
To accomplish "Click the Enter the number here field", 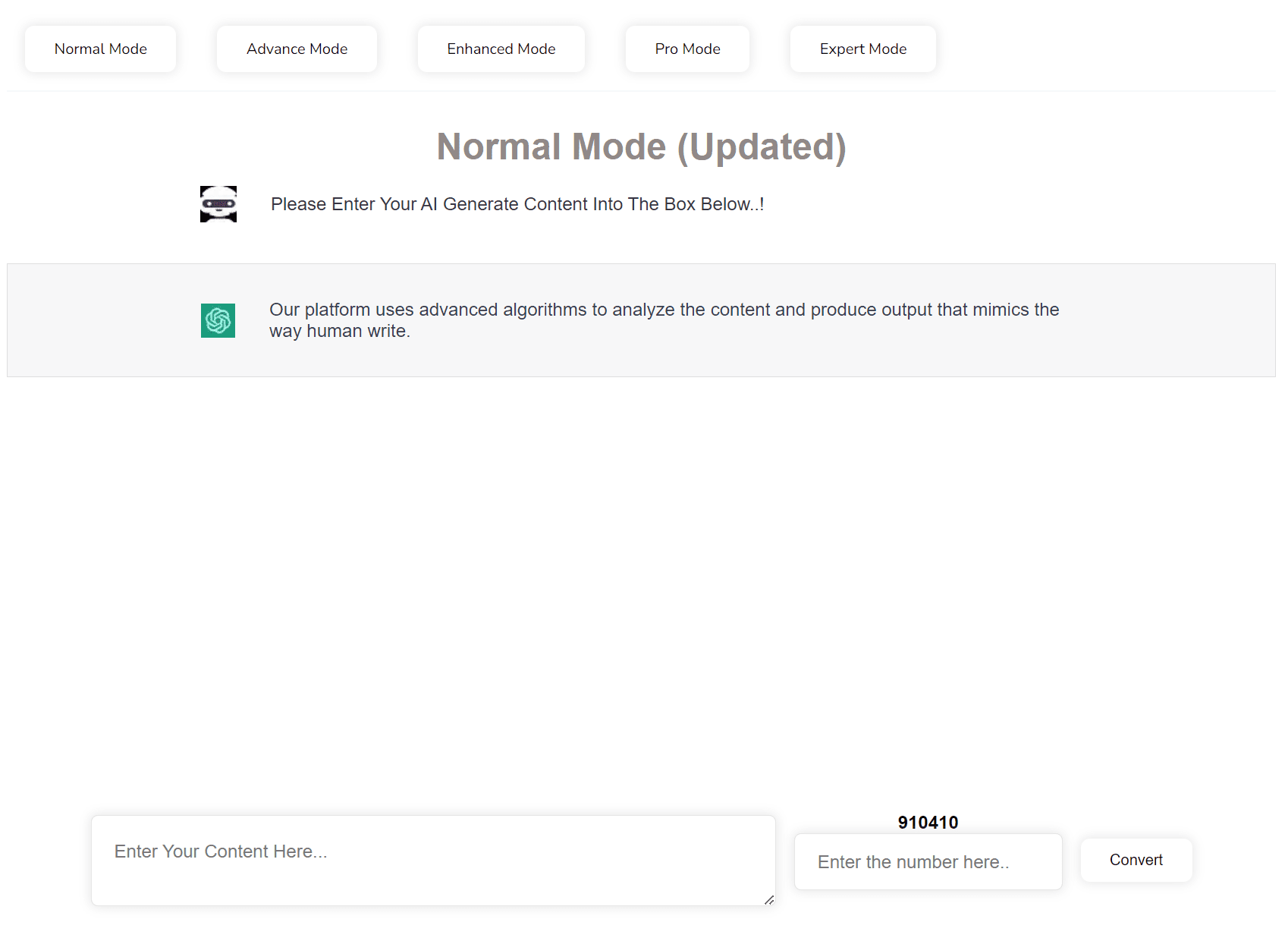I will (928, 862).
